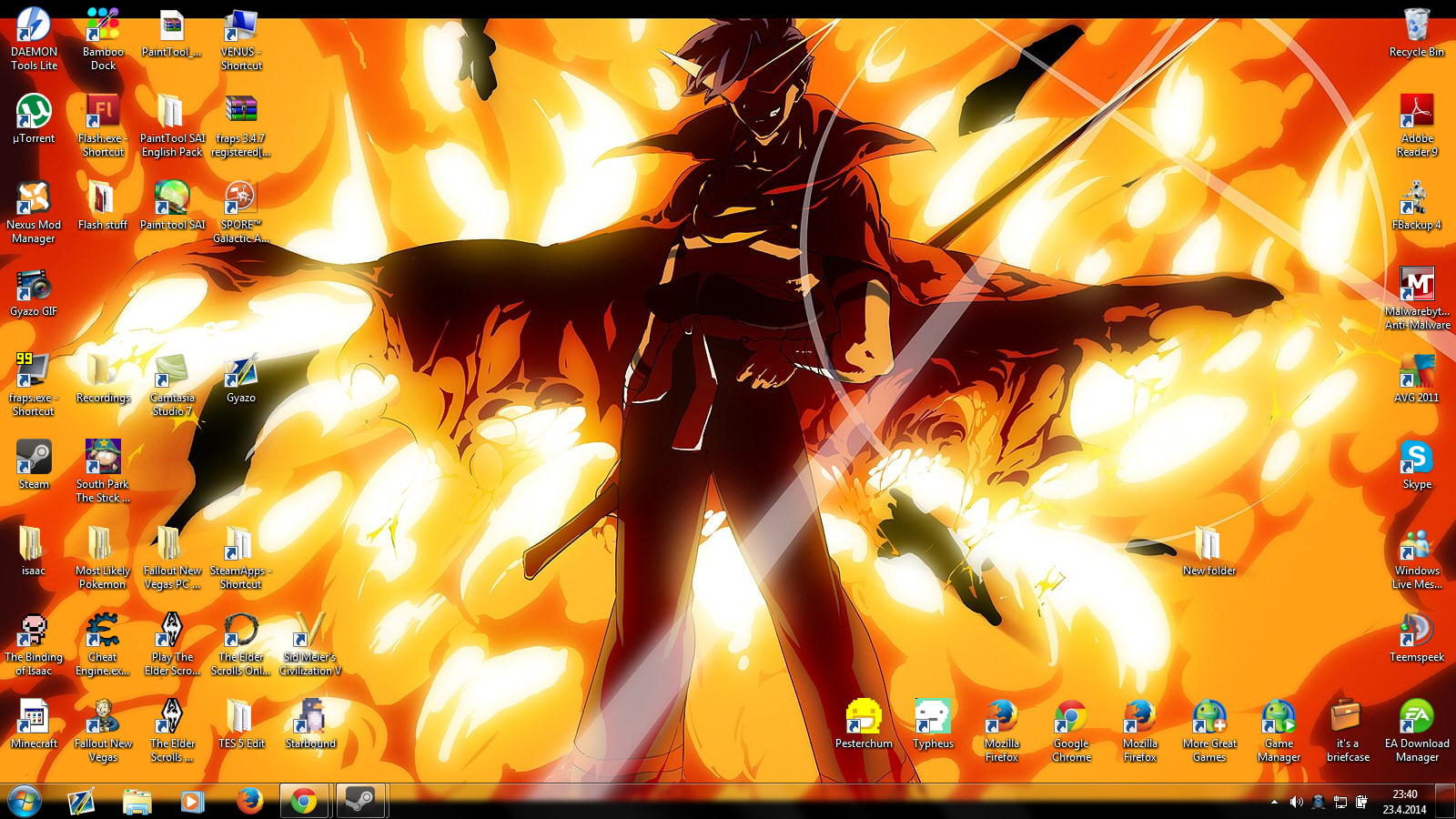Image resolution: width=1456 pixels, height=819 pixels.
Task: Launch Nexus Mod Manager
Action: (x=34, y=213)
